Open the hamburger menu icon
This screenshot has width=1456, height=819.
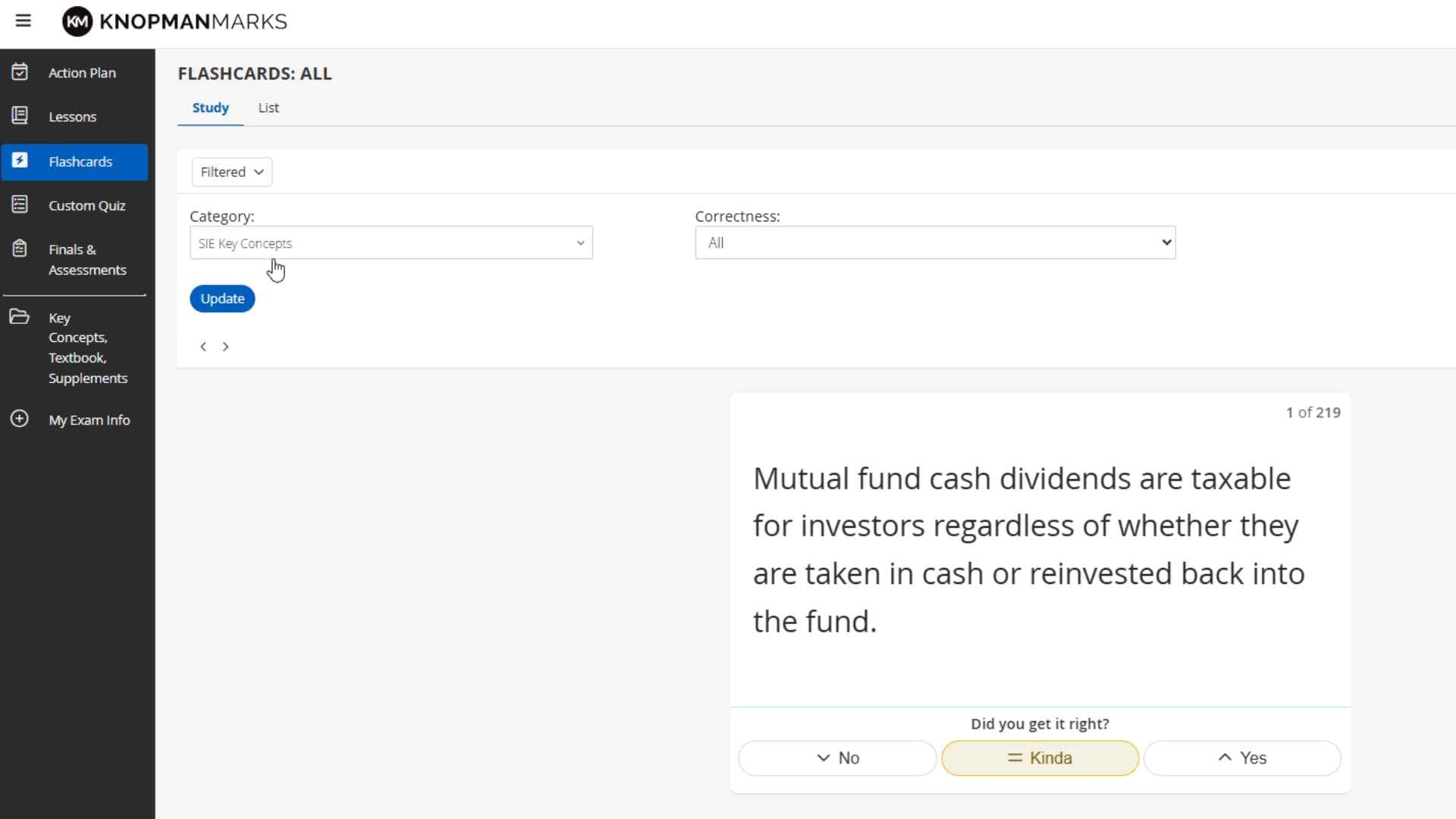24,21
